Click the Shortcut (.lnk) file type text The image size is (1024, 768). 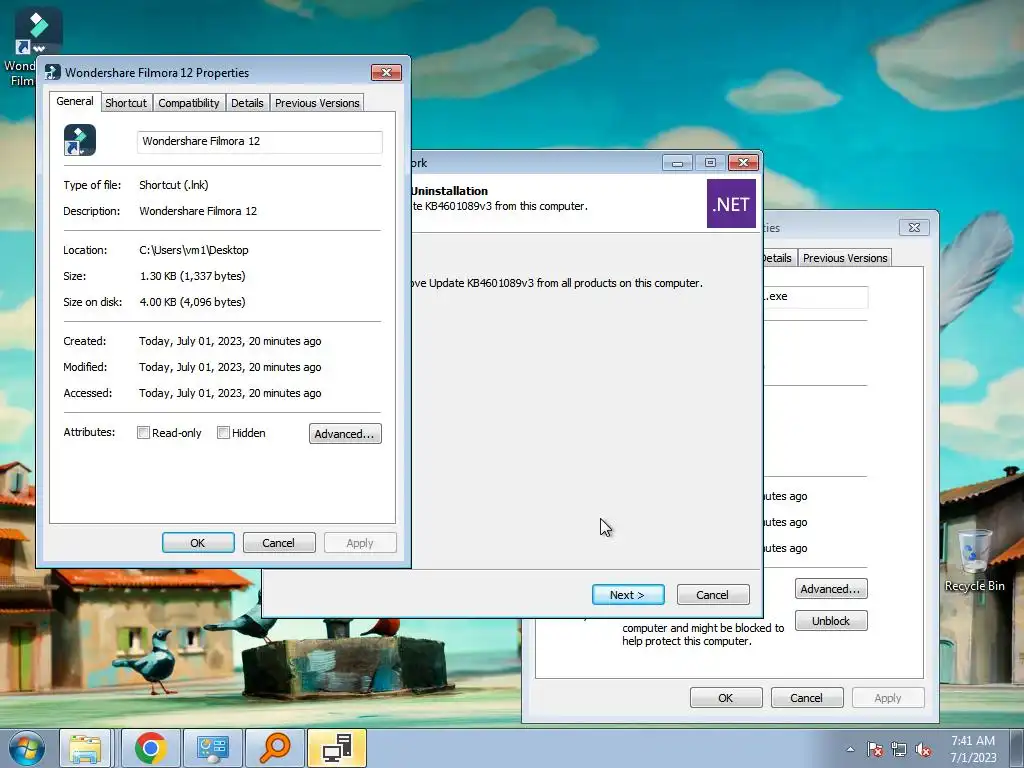[x=174, y=185]
